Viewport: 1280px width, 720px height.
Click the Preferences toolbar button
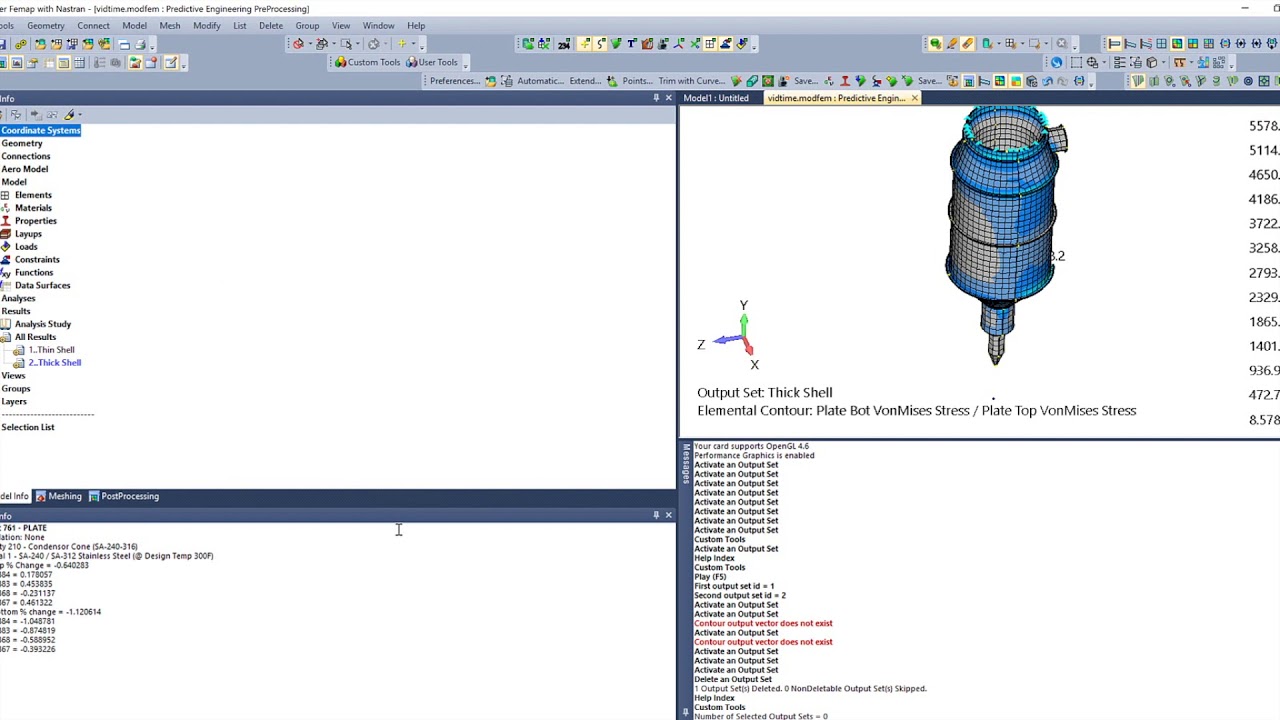(454, 81)
